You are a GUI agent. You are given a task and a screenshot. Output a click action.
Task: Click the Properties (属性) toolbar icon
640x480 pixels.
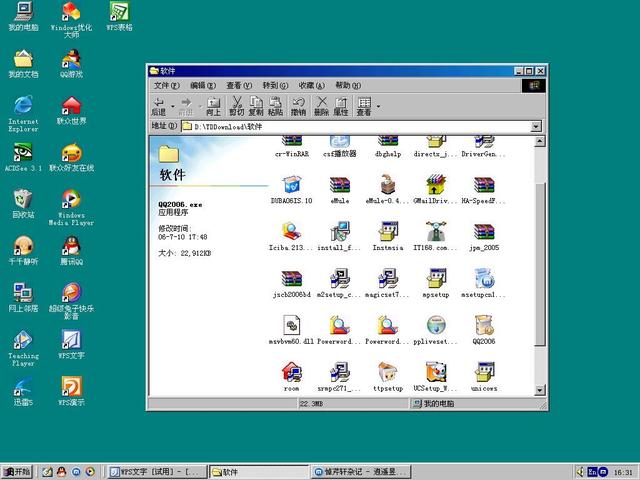tap(341, 104)
